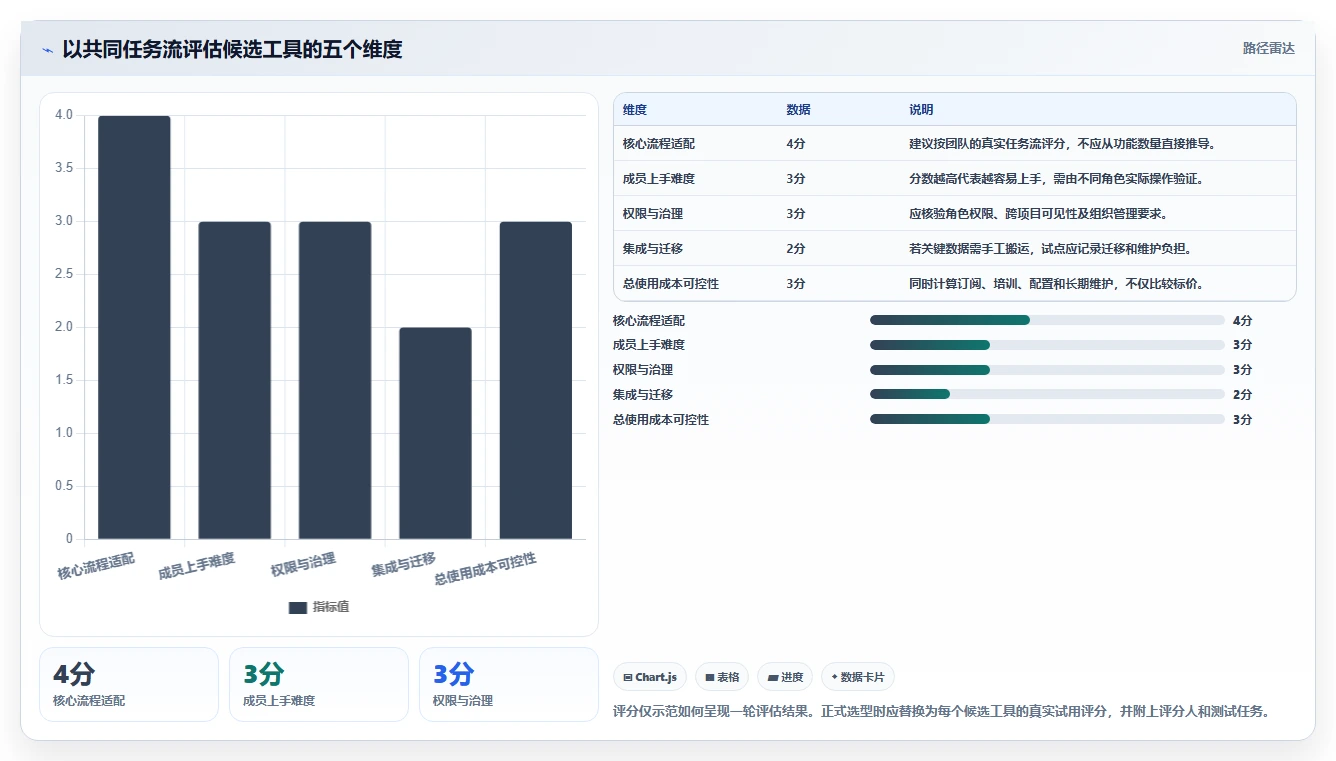Image resolution: width=1336 pixels, height=761 pixels.
Task: Click the description starting 同时计算订阅
Action: 1056,284
